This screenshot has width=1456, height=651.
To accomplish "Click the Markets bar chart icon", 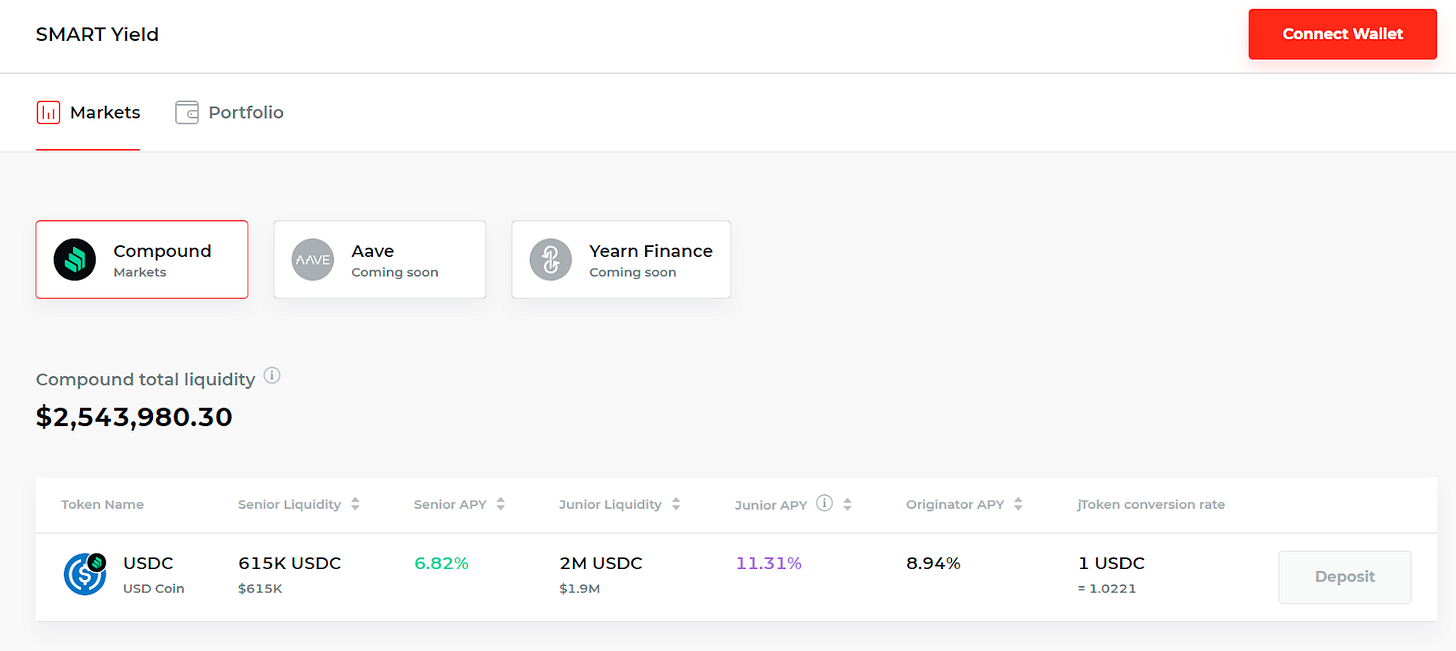I will point(48,112).
